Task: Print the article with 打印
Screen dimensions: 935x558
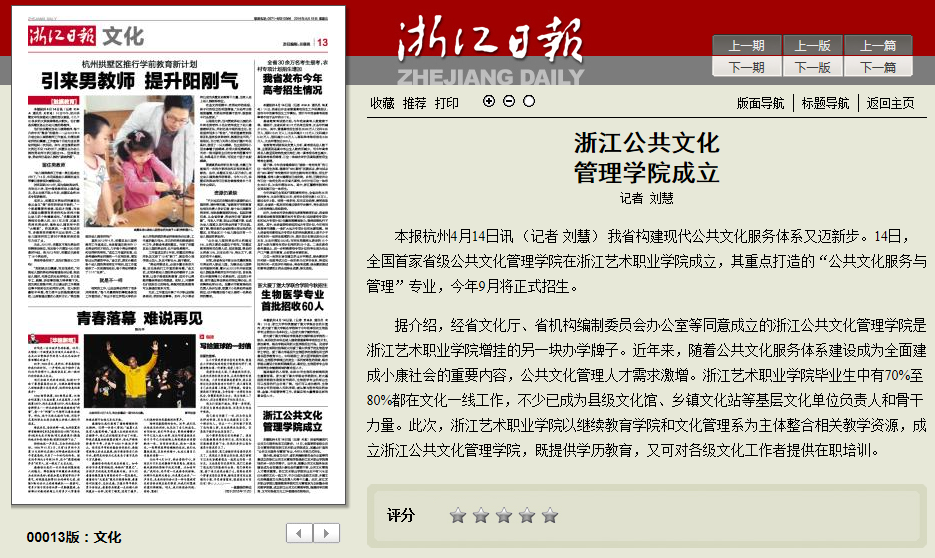Action: tap(447, 103)
